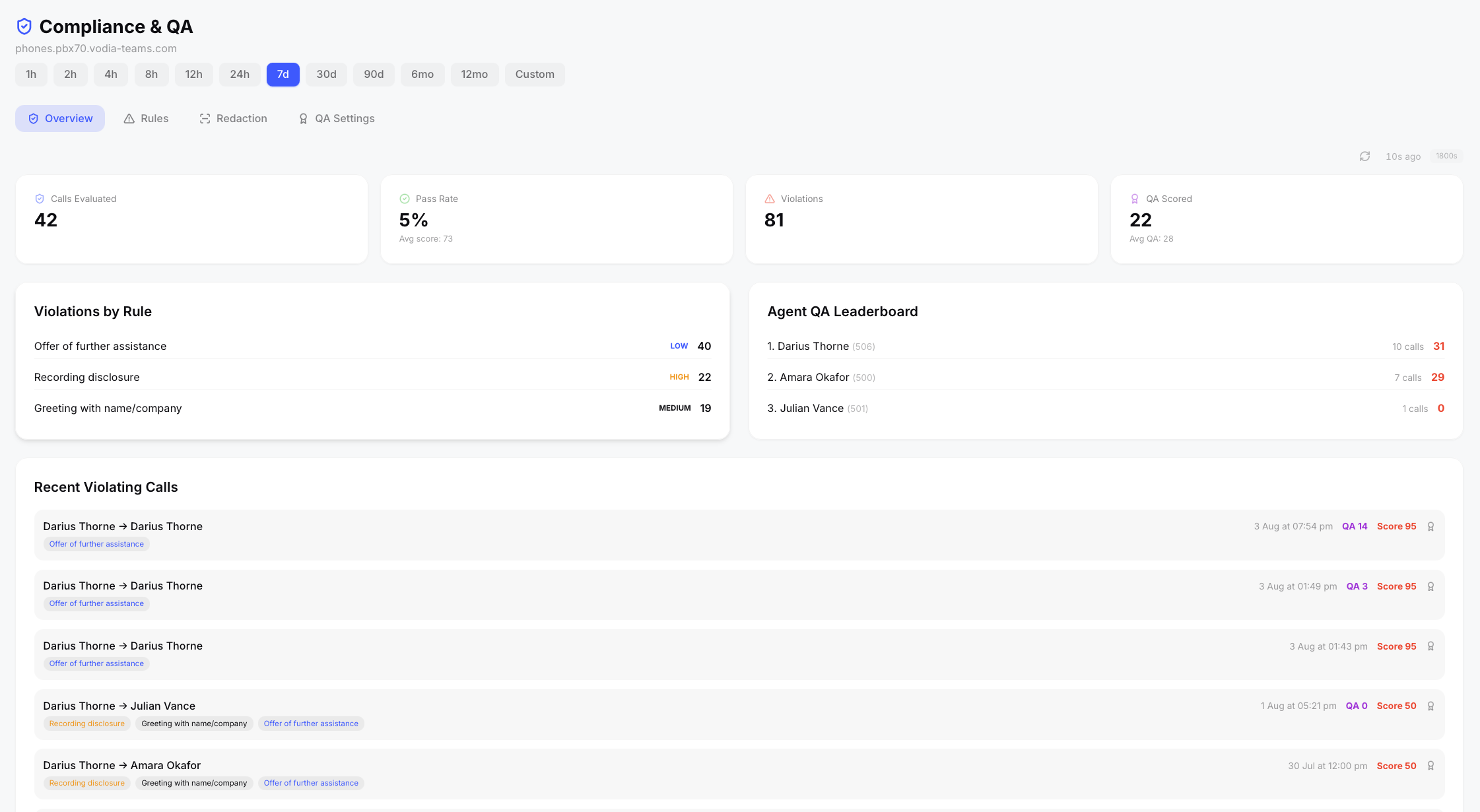This screenshot has width=1480, height=812.
Task: Click the QA 14 score label
Action: [x=1355, y=526]
